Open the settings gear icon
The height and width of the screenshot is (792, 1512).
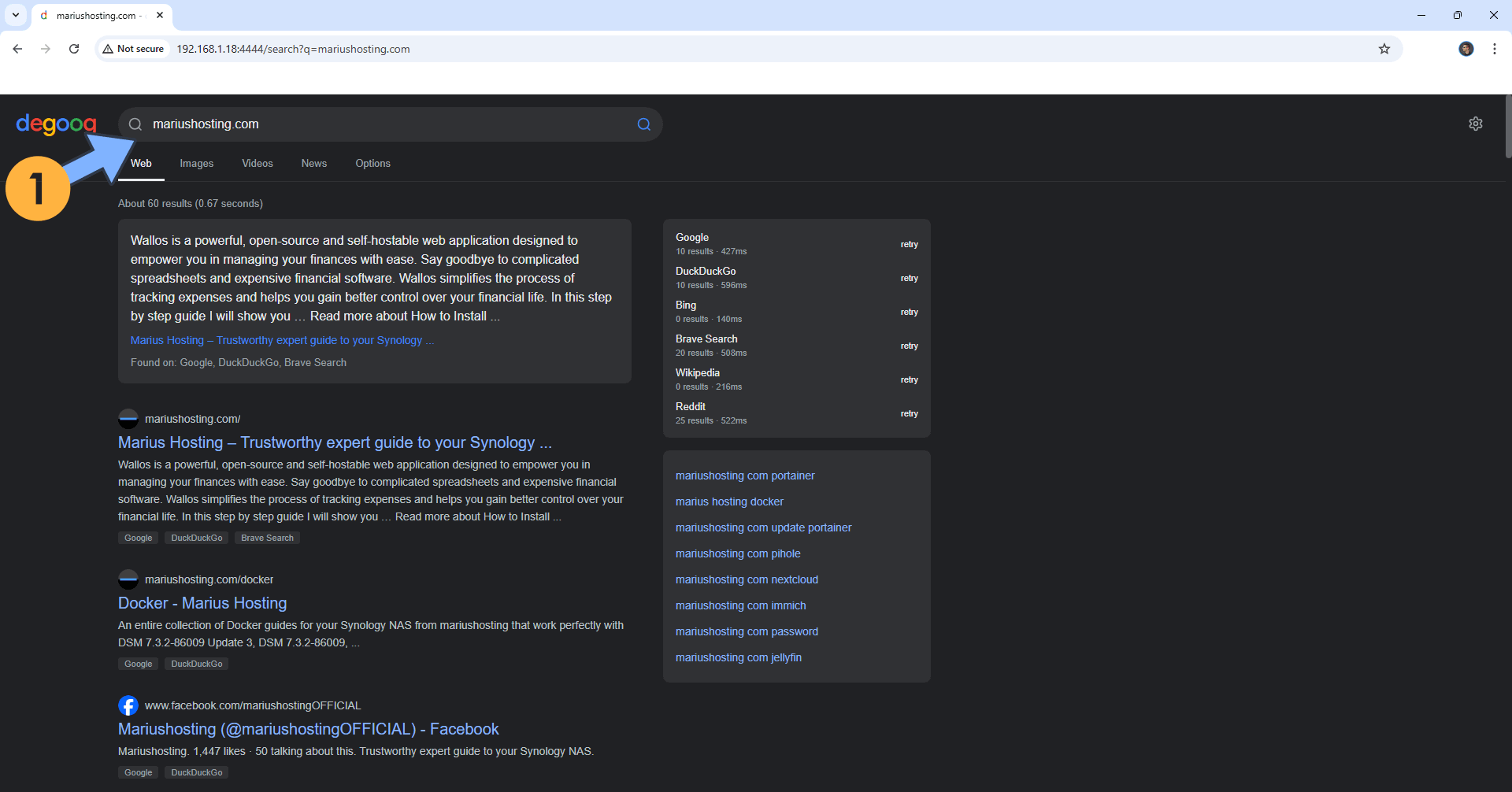(1475, 124)
